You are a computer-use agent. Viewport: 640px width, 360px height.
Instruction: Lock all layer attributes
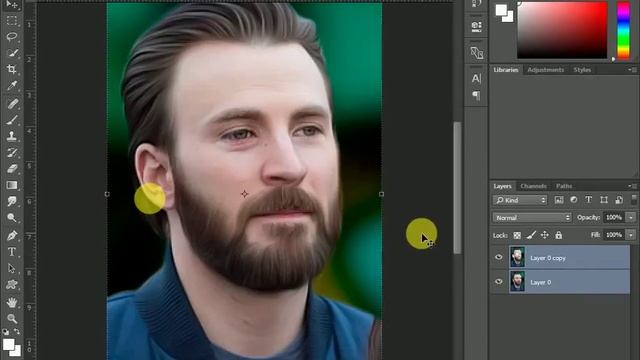pos(558,235)
